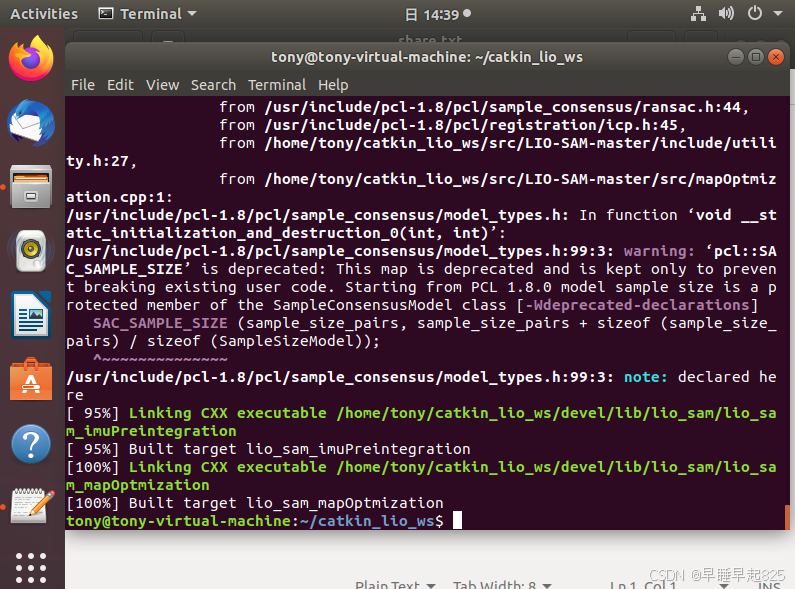The height and width of the screenshot is (589, 795).
Task: Click the power icon in top bar
Action: coord(754,13)
